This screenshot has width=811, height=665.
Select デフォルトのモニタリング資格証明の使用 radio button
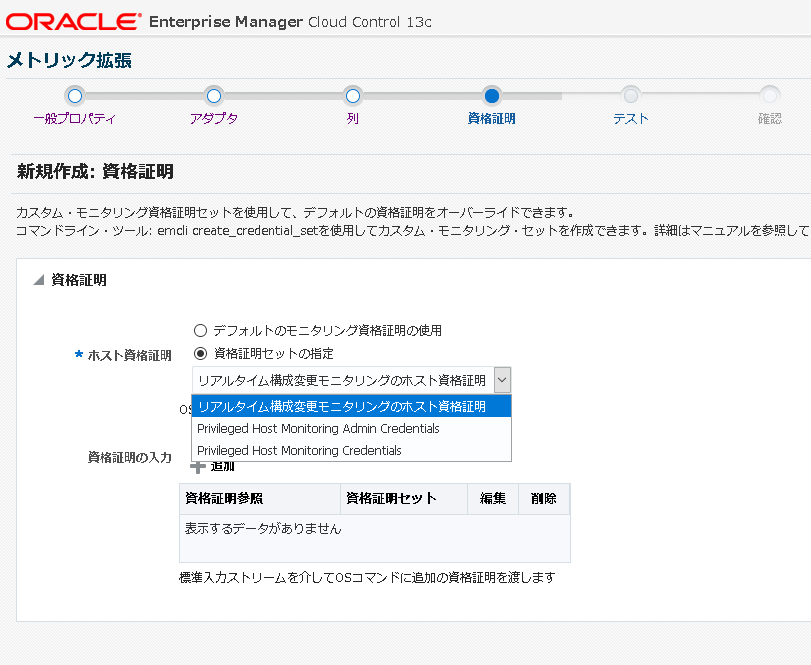pos(200,330)
